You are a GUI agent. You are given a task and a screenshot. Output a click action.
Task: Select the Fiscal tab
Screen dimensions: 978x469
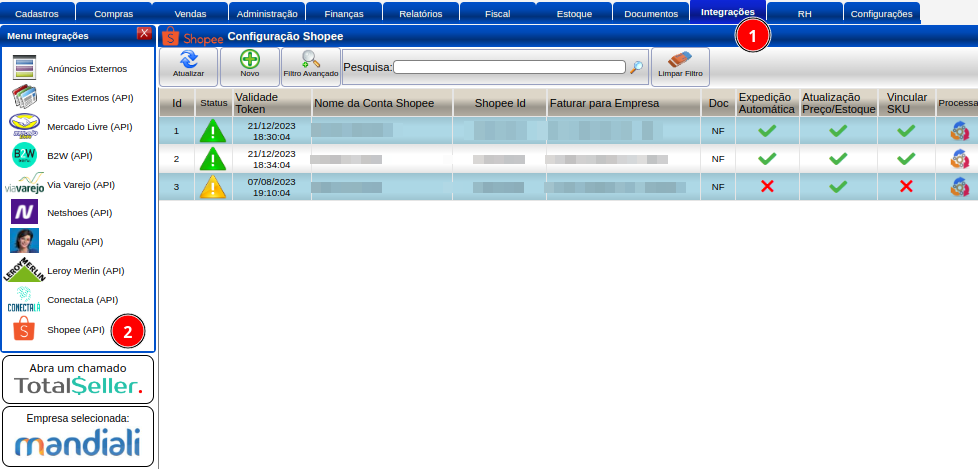tap(497, 13)
